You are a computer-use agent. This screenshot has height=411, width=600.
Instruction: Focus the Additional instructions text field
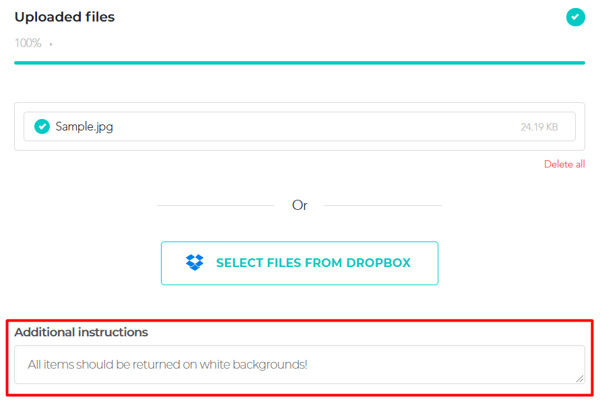click(300, 365)
